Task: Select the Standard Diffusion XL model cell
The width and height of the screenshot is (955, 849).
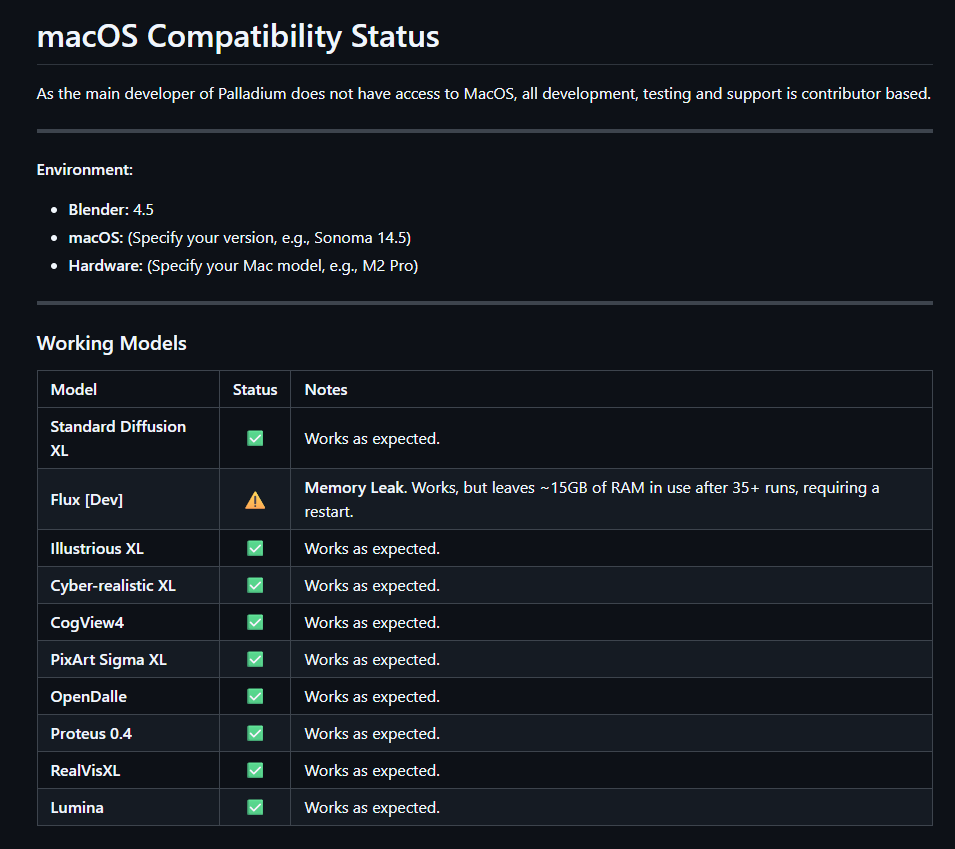Action: [x=129, y=438]
